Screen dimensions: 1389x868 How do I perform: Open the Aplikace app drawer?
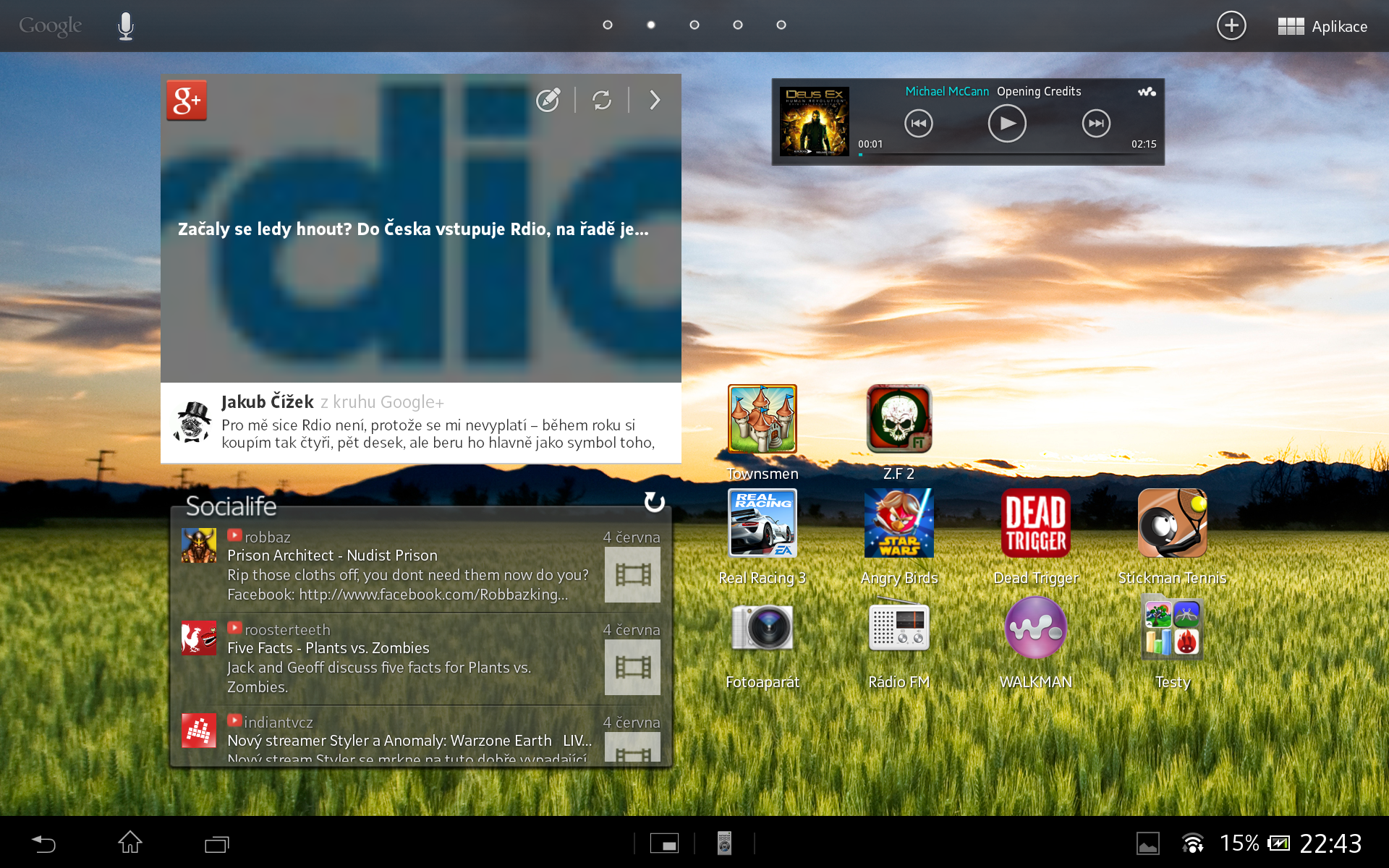[1322, 26]
